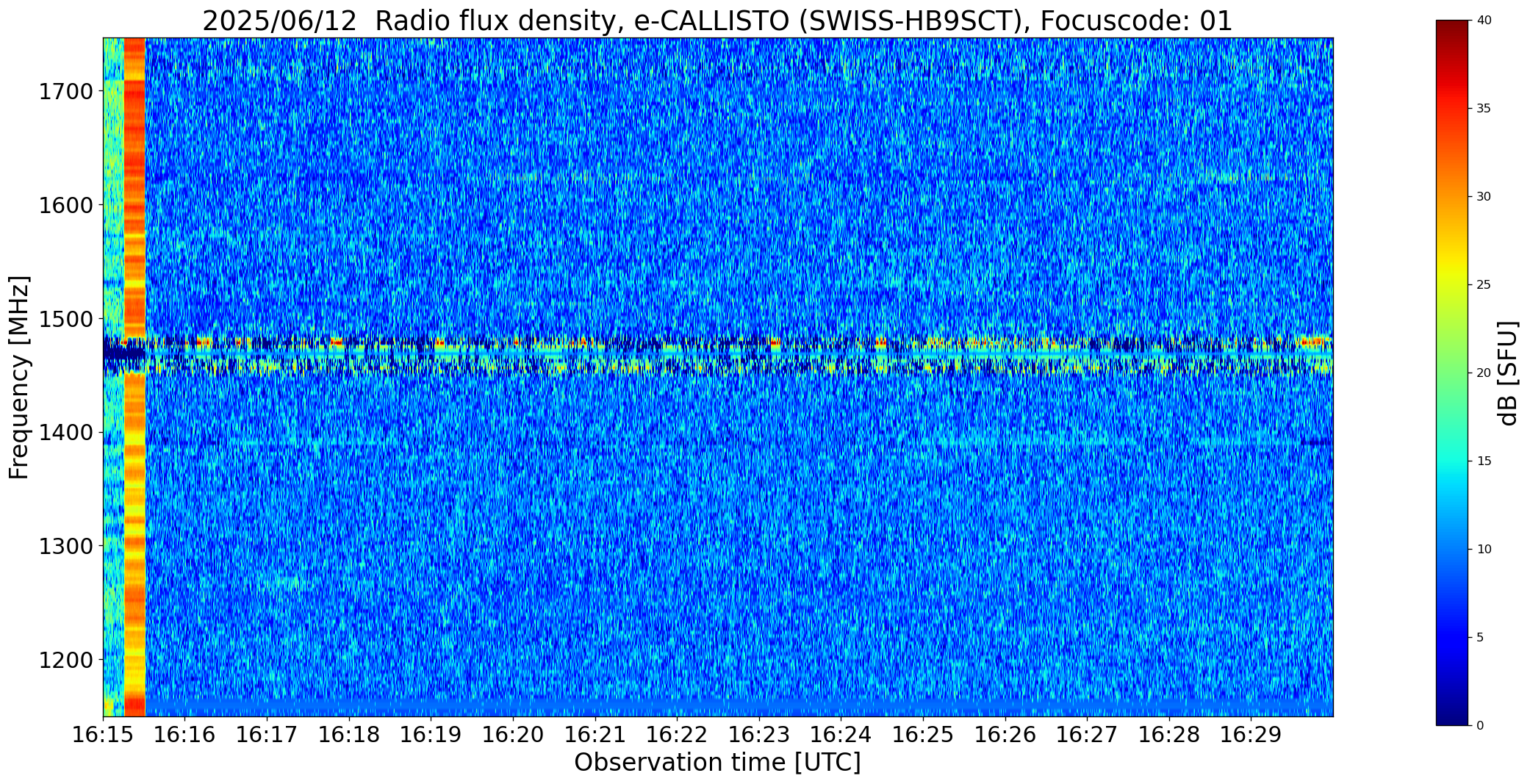
Task: Click the colorbar tick label 25
Action: (1484, 285)
